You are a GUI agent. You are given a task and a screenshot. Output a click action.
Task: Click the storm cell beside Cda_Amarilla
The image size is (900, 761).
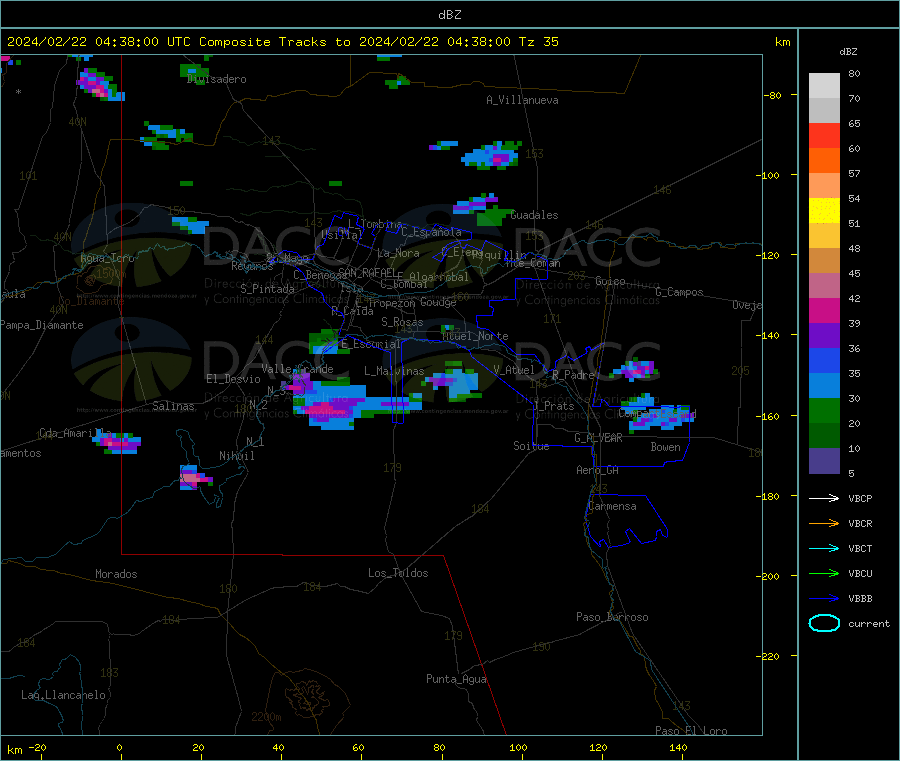[x=118, y=442]
